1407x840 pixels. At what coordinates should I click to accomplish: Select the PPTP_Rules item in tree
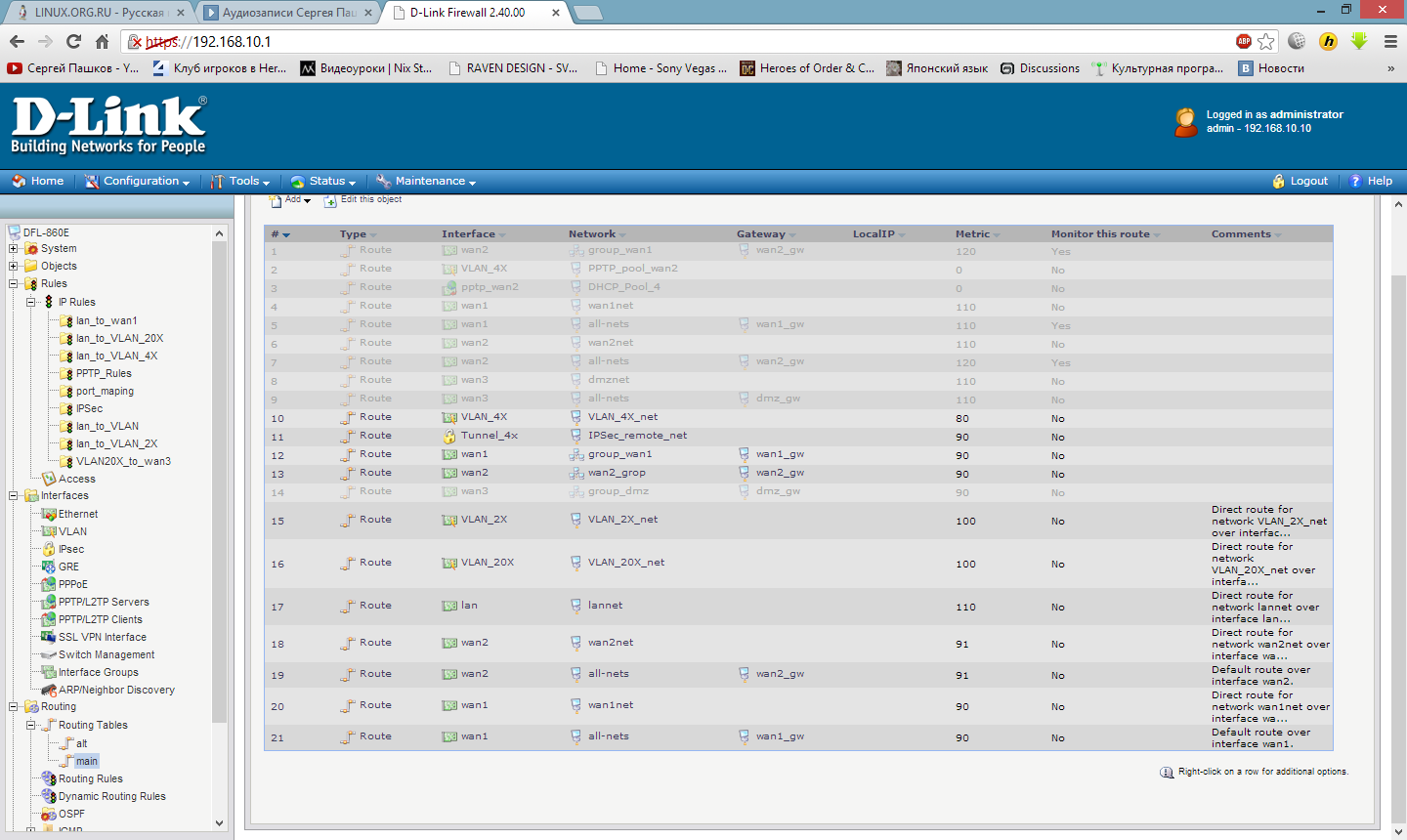(x=103, y=373)
